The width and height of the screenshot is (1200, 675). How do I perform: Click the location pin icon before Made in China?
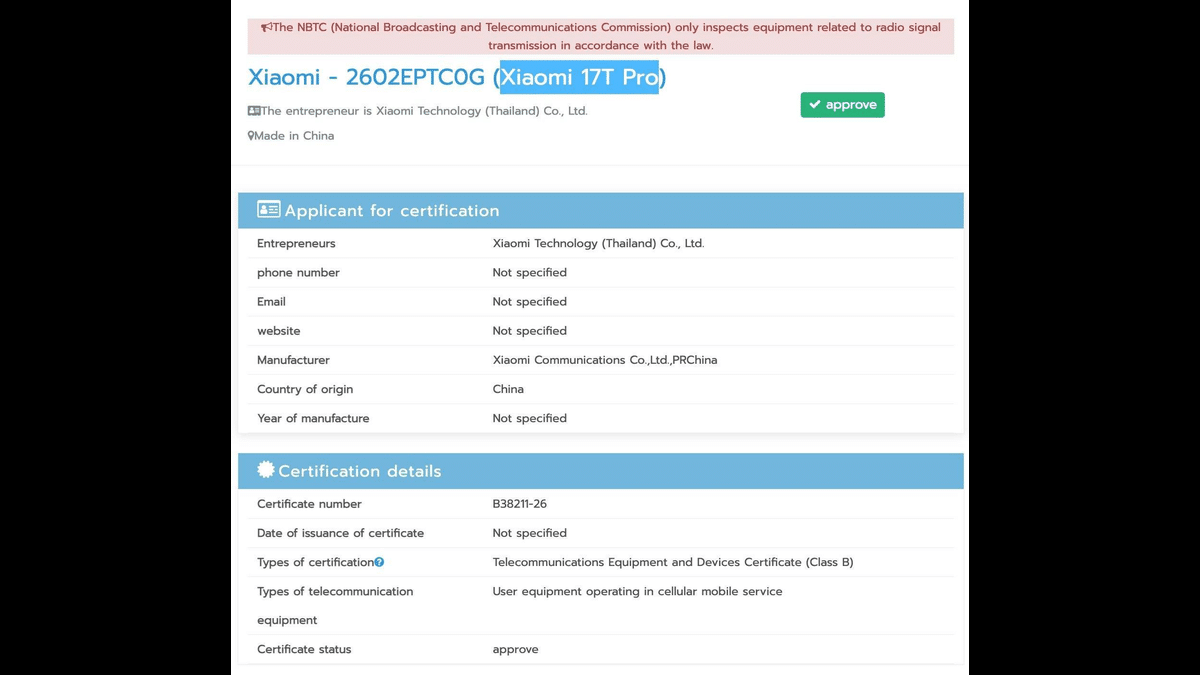251,136
